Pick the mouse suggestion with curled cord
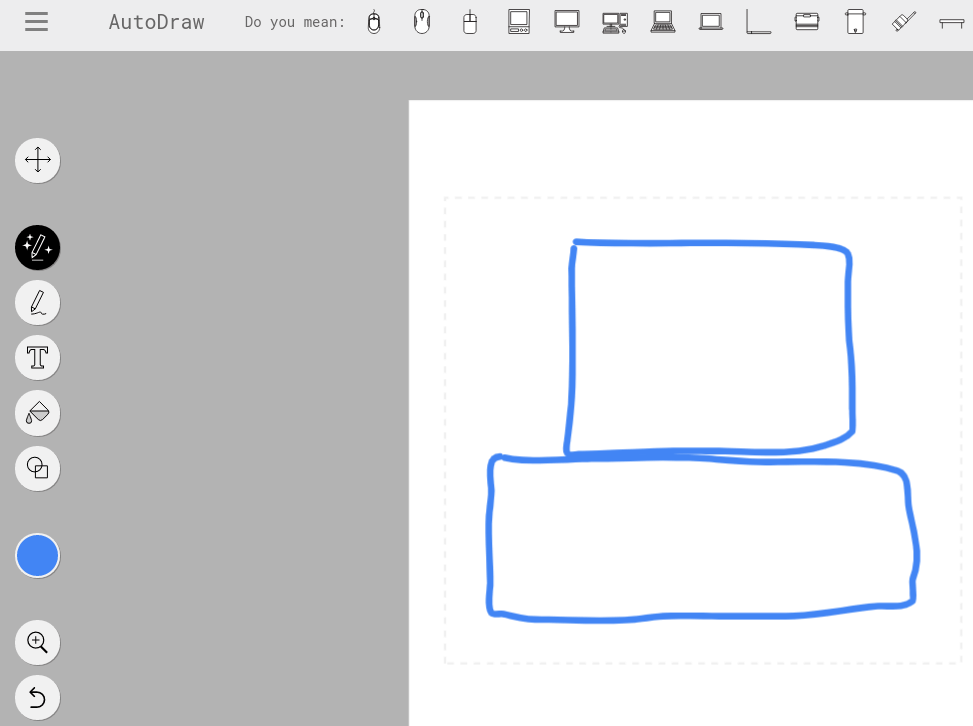Image resolution: width=973 pixels, height=726 pixels. (x=374, y=22)
